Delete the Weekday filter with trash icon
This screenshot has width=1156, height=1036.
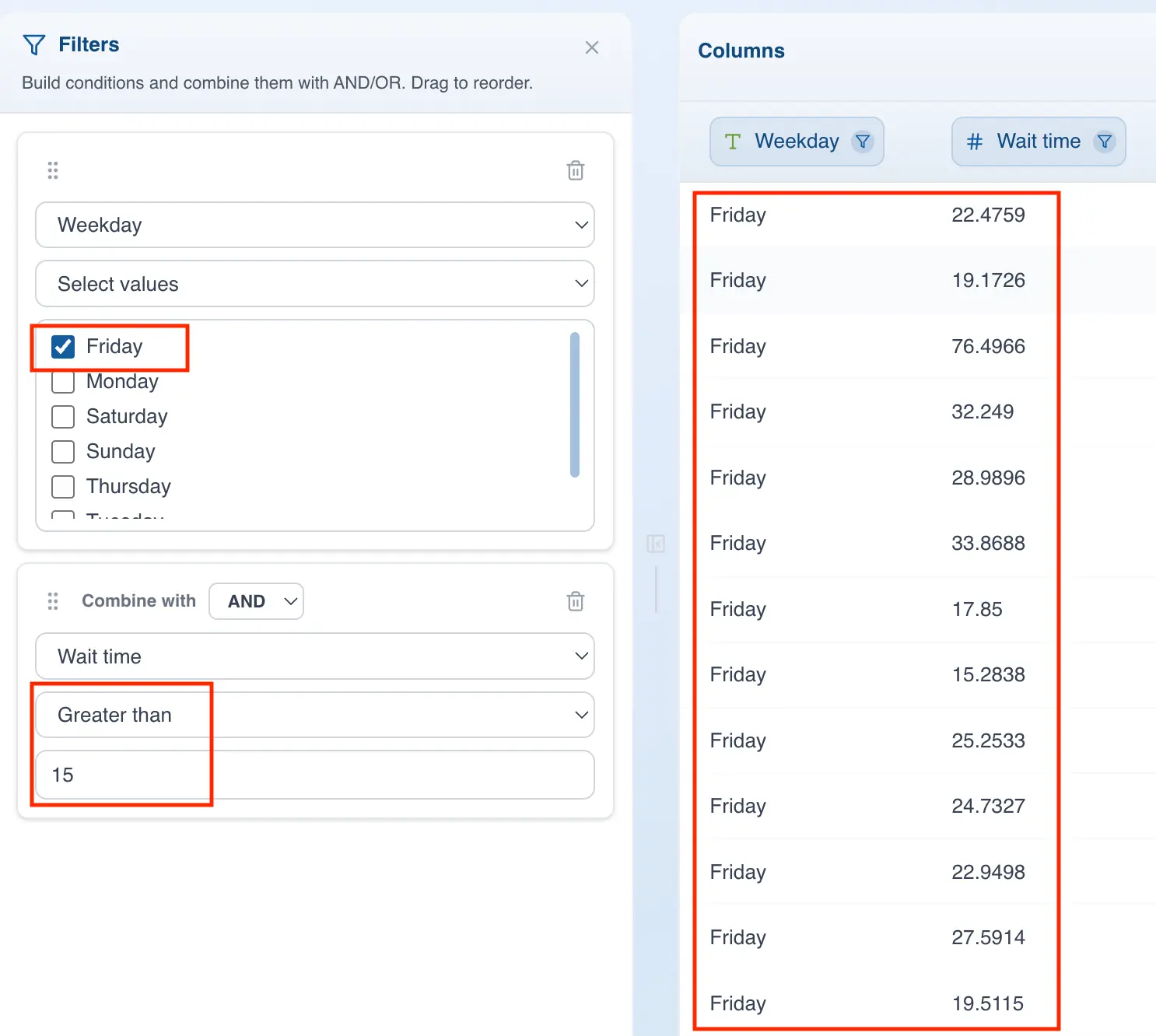click(x=575, y=170)
